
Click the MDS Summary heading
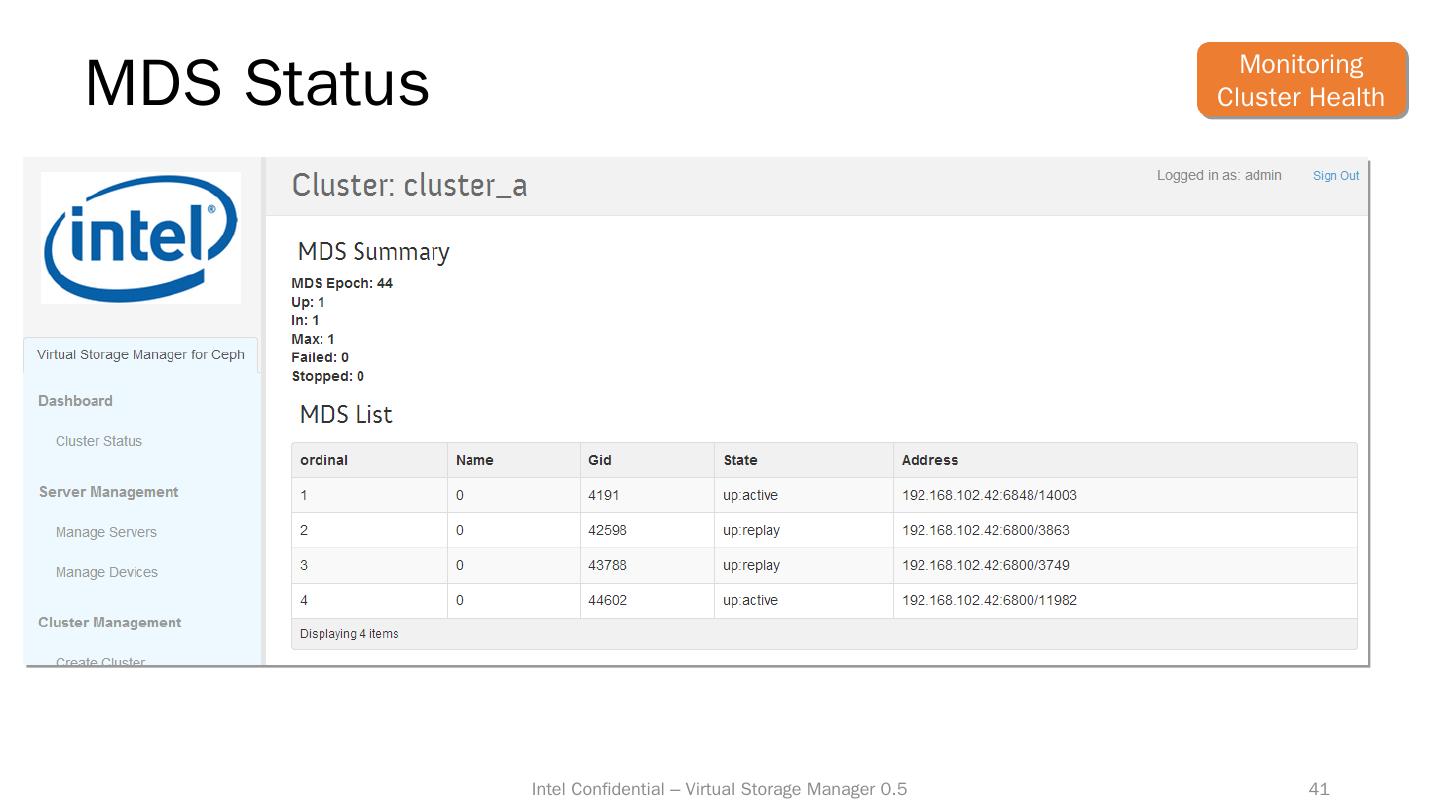[x=374, y=252]
